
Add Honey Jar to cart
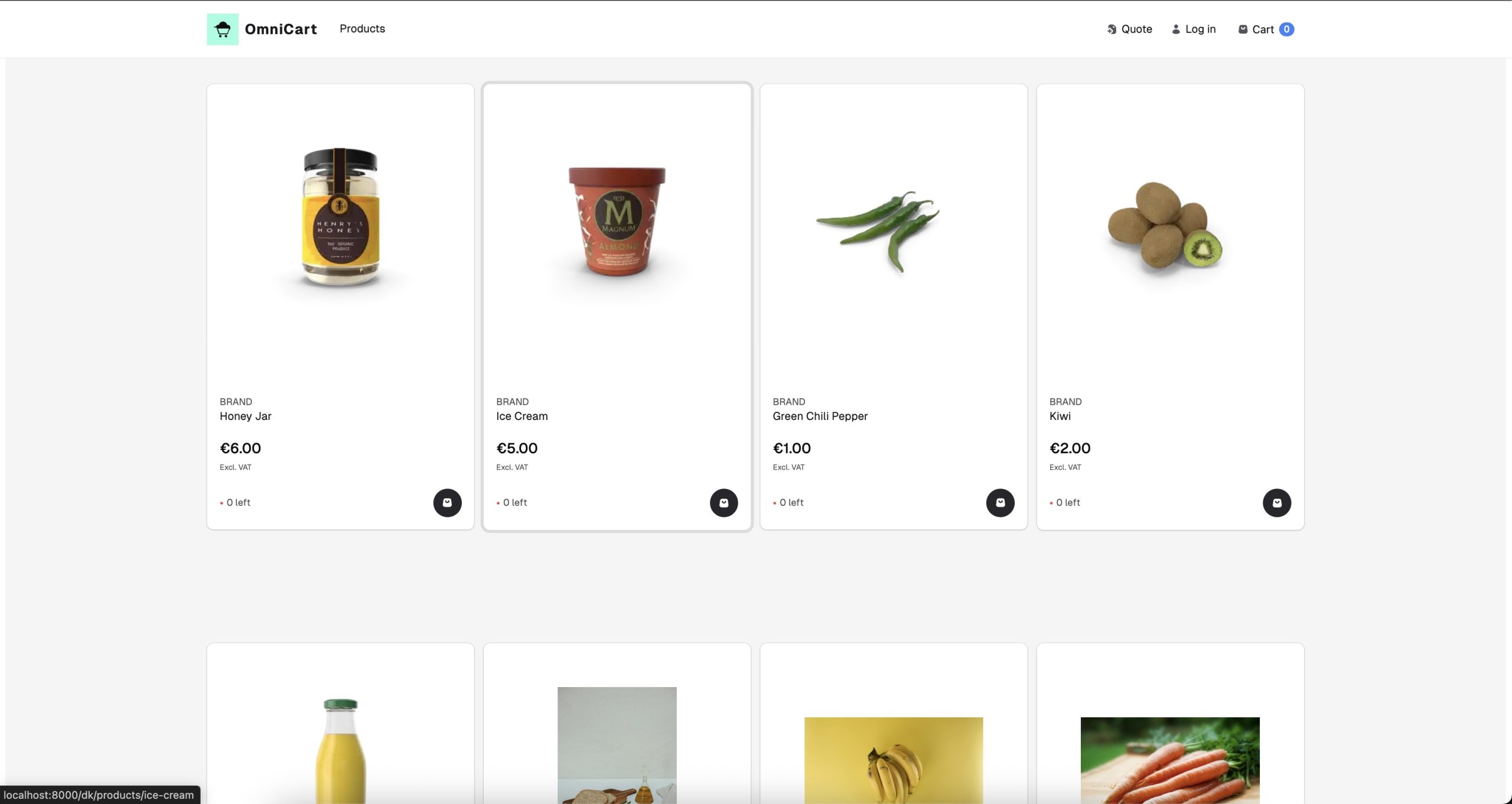[x=447, y=503]
